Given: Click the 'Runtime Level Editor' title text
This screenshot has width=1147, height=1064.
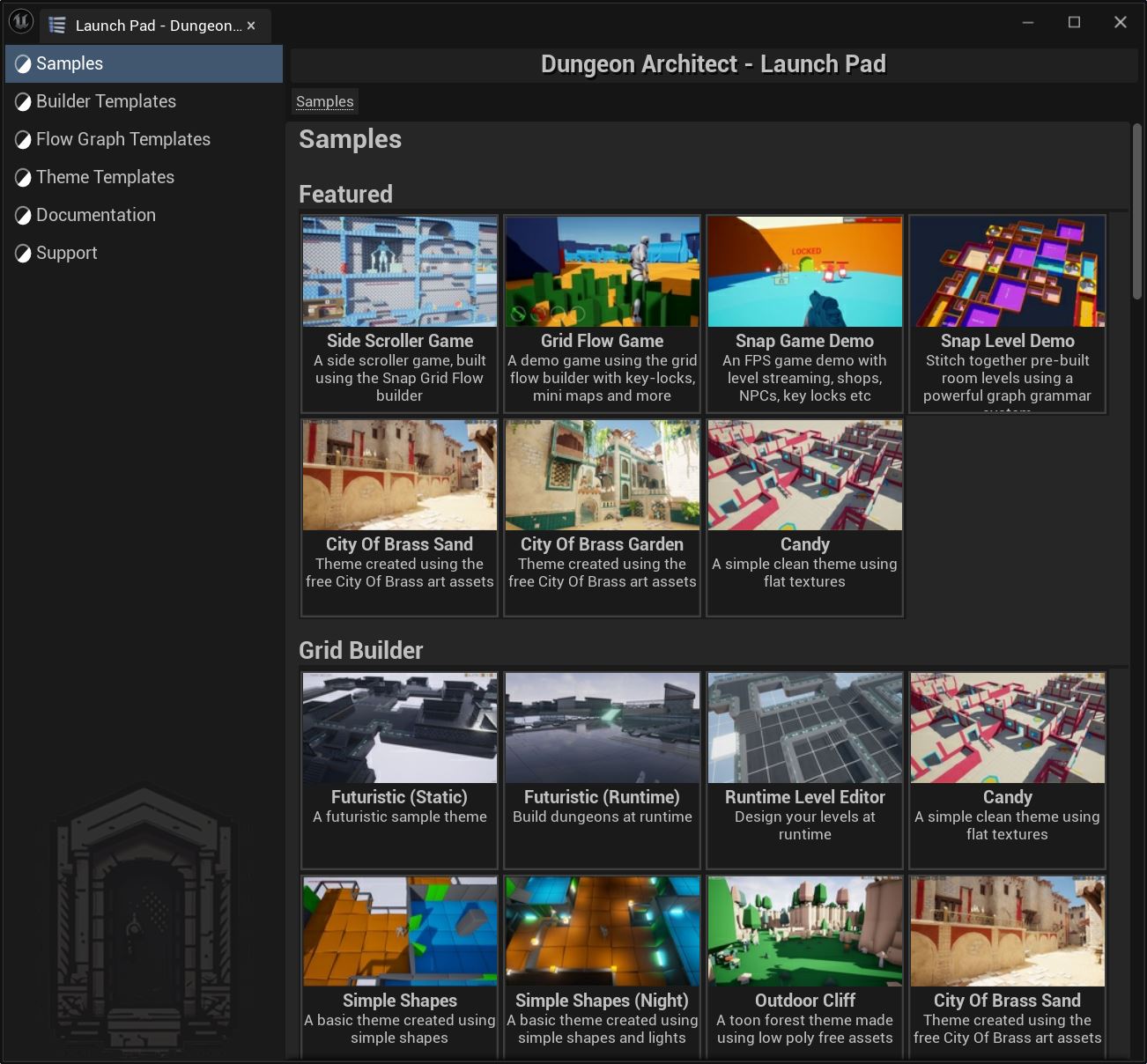Looking at the screenshot, I should [x=805, y=797].
